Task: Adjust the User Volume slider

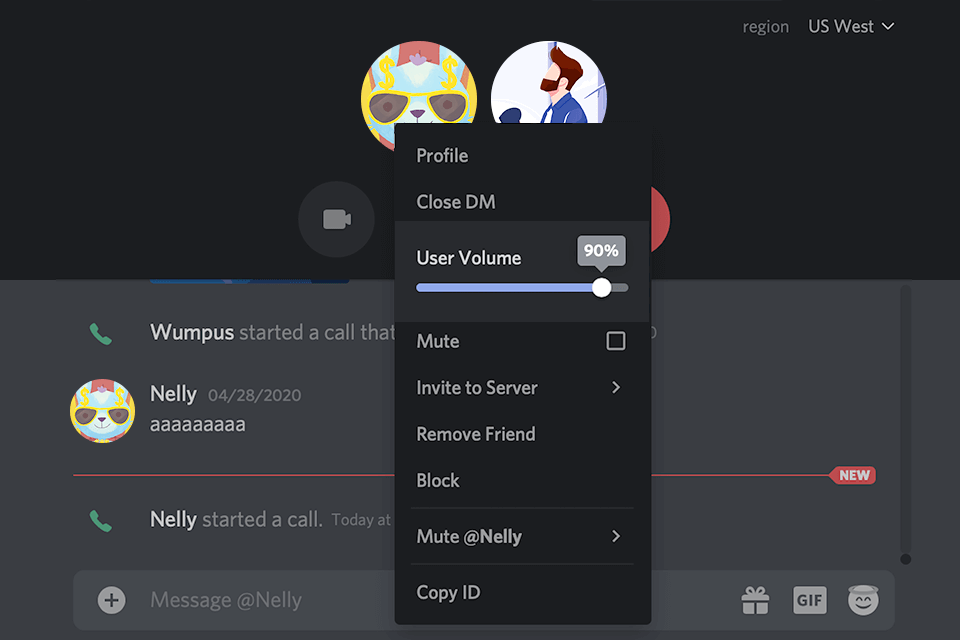Action: [x=601, y=287]
